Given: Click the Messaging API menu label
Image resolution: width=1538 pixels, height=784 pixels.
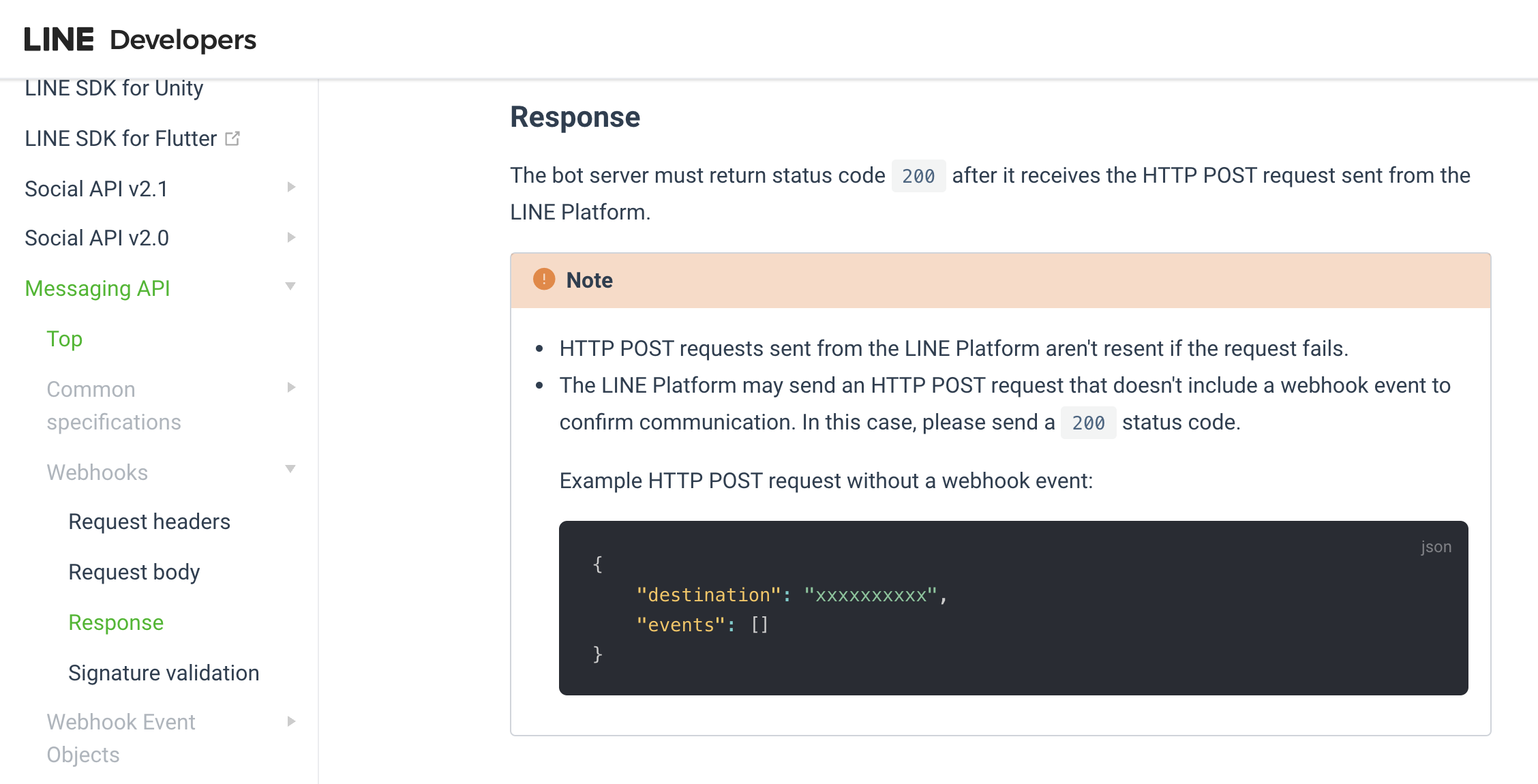Looking at the screenshot, I should (x=97, y=288).
